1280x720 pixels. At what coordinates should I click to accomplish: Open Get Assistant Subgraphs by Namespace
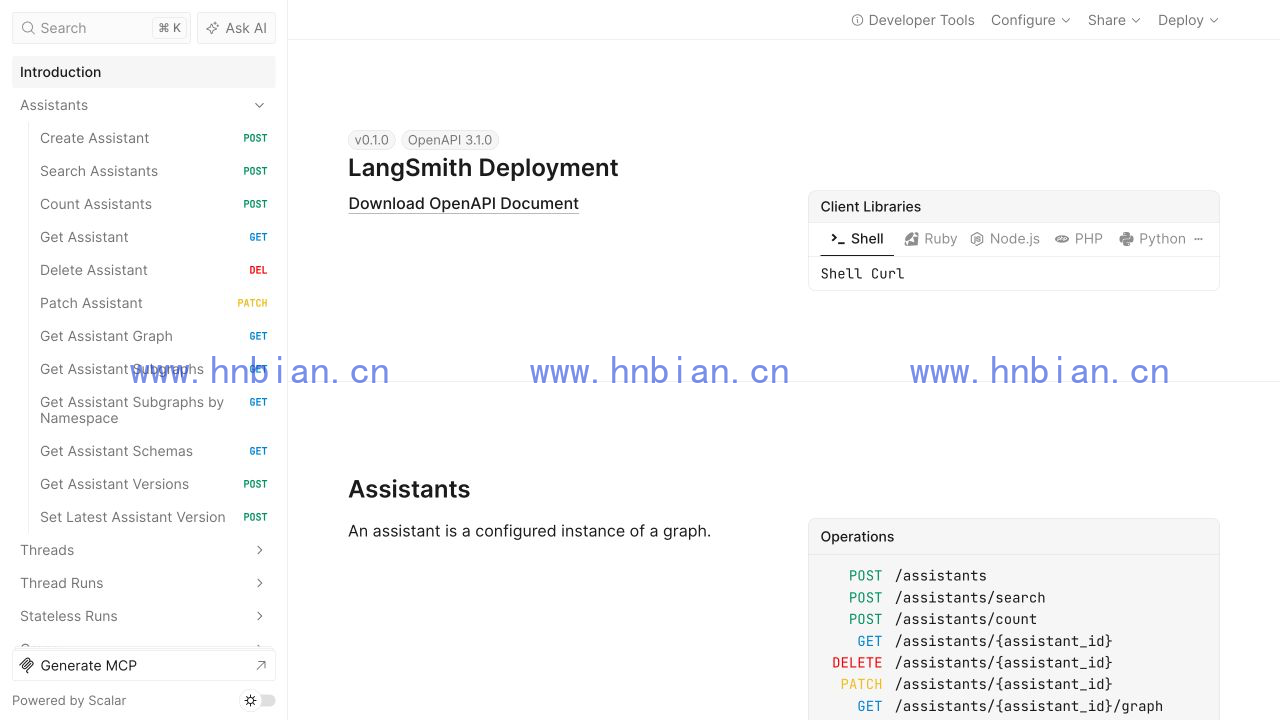click(x=154, y=410)
